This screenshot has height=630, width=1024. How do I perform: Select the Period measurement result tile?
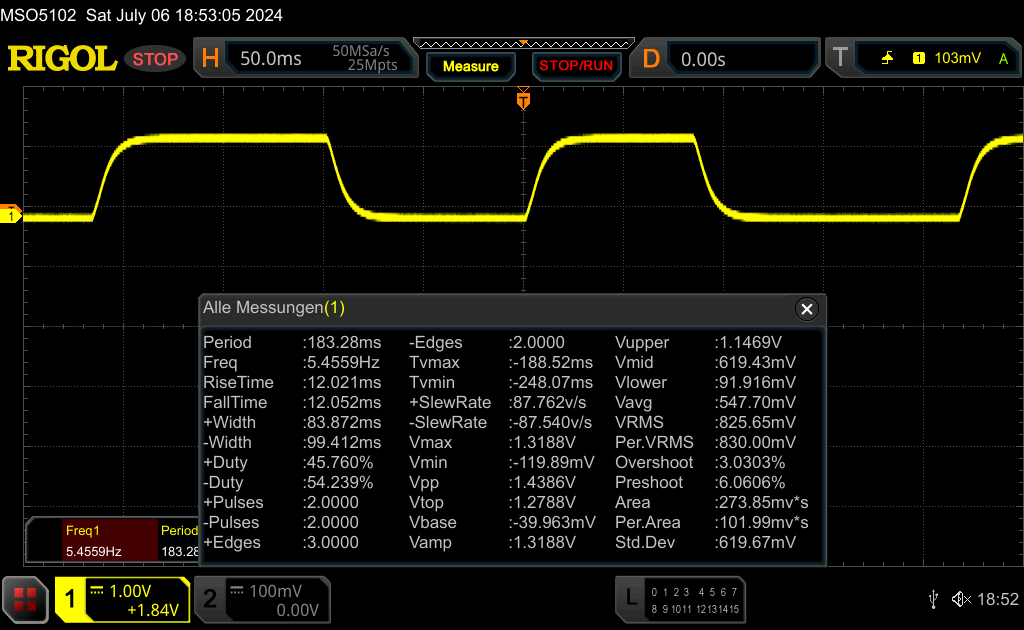(x=180, y=541)
